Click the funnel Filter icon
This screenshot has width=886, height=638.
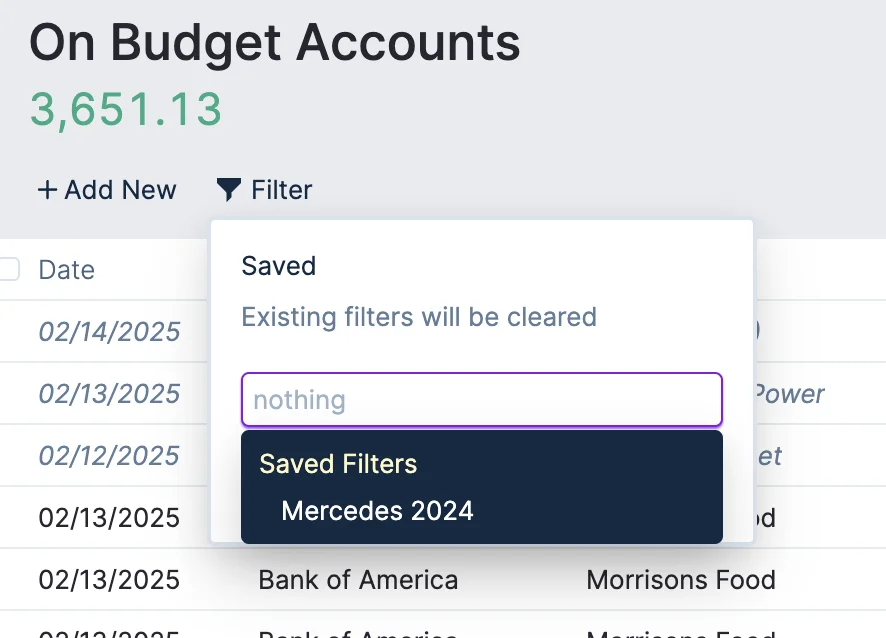[x=229, y=190]
